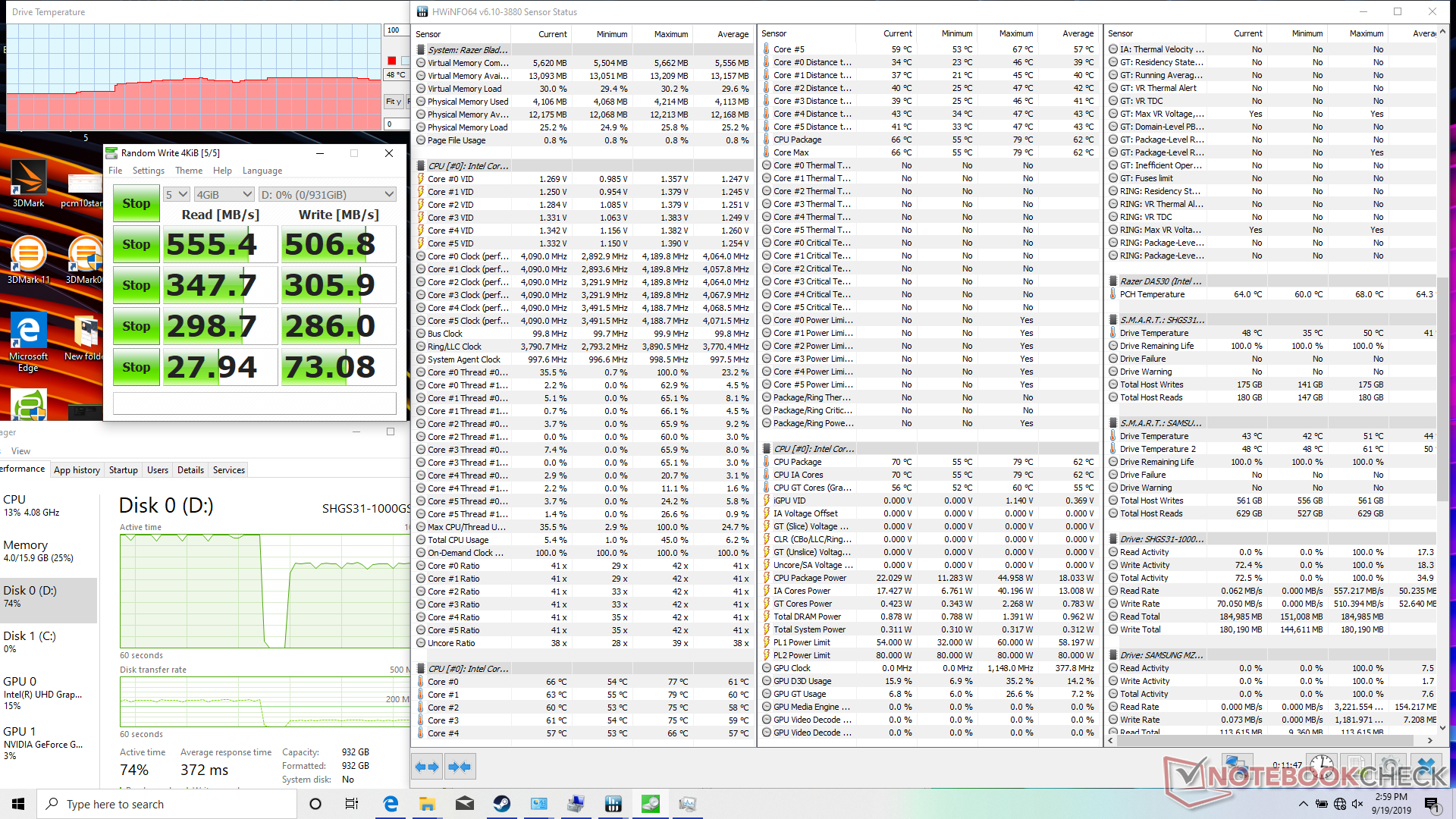Click HWiNFO expand columns arrows icon
The width and height of the screenshot is (1456, 819).
click(x=427, y=767)
